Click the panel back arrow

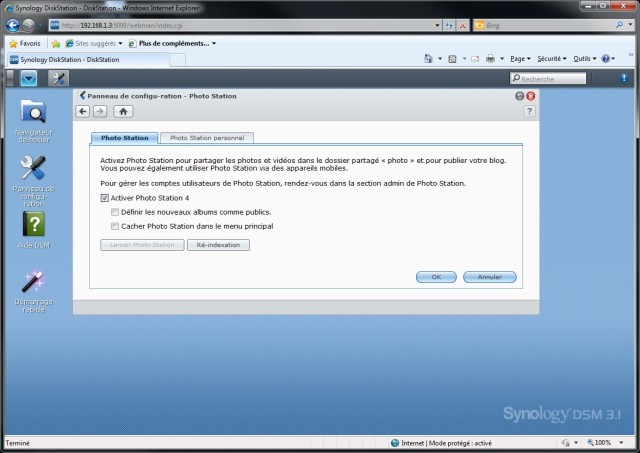click(x=83, y=111)
